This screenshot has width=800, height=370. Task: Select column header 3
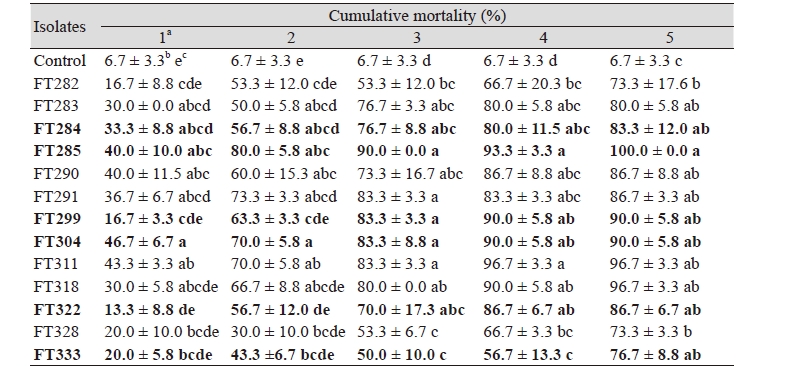tap(417, 38)
